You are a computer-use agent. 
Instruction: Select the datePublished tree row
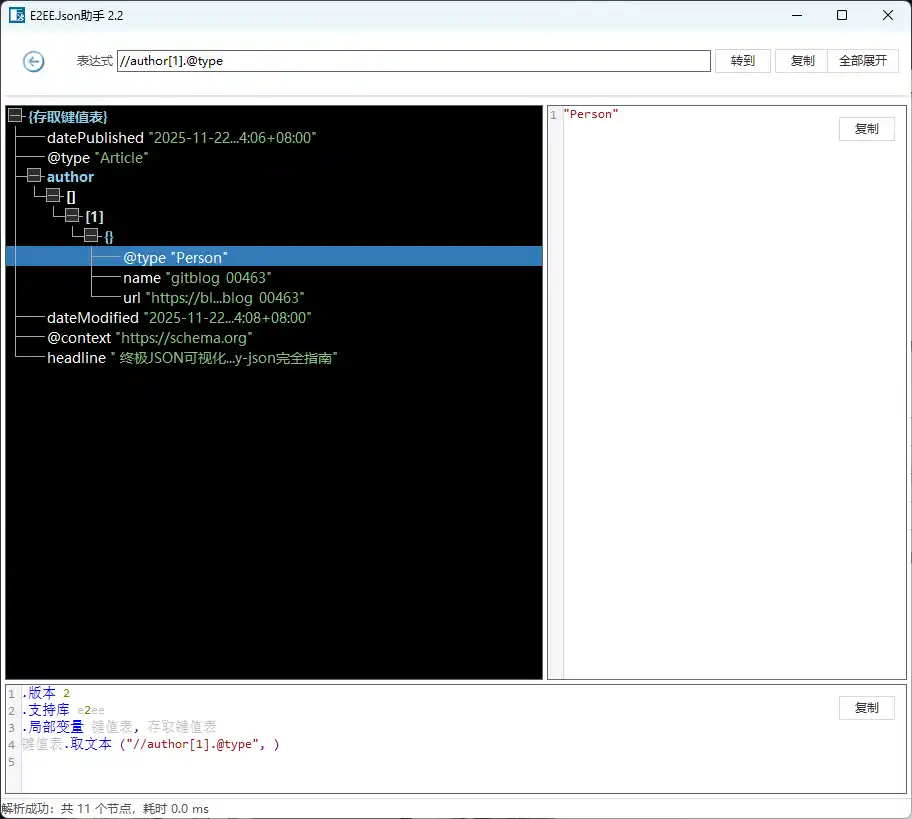(x=181, y=138)
